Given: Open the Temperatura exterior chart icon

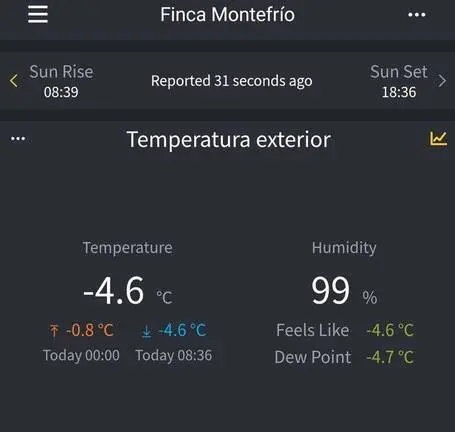Looking at the screenshot, I should 438,139.
